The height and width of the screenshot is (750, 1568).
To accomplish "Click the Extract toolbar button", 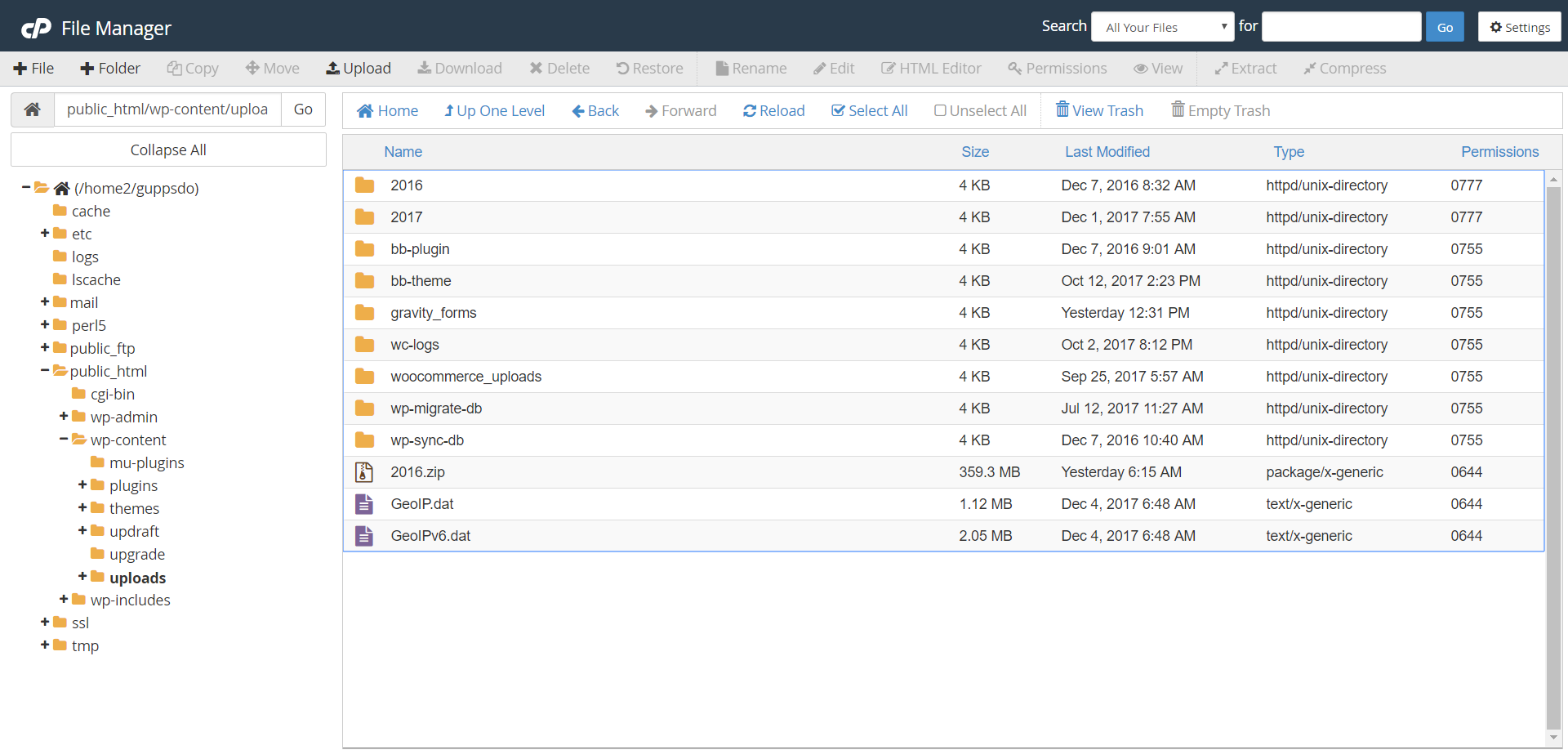I will coord(1245,69).
